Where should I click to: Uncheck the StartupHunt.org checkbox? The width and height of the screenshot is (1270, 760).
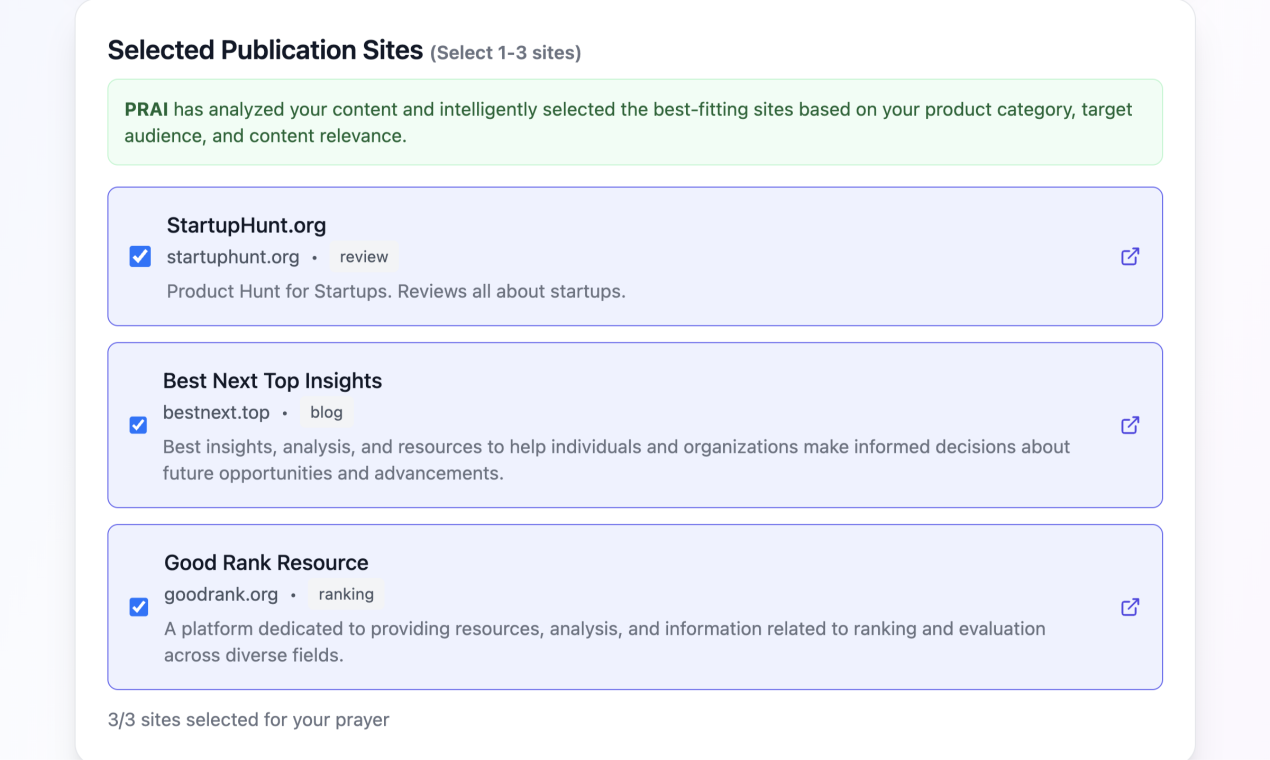pyautogui.click(x=140, y=257)
